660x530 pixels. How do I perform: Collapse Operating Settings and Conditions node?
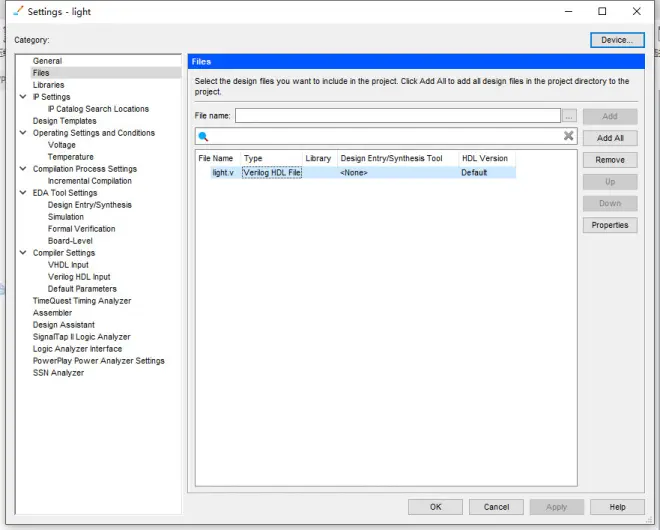pos(23,133)
